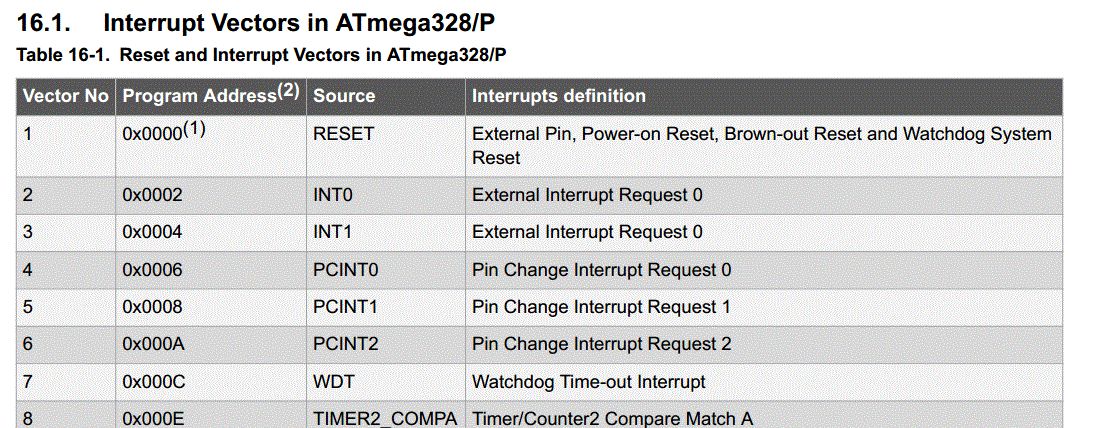The width and height of the screenshot is (1093, 428).
Task: Select the Vector No column header
Action: click(x=65, y=96)
